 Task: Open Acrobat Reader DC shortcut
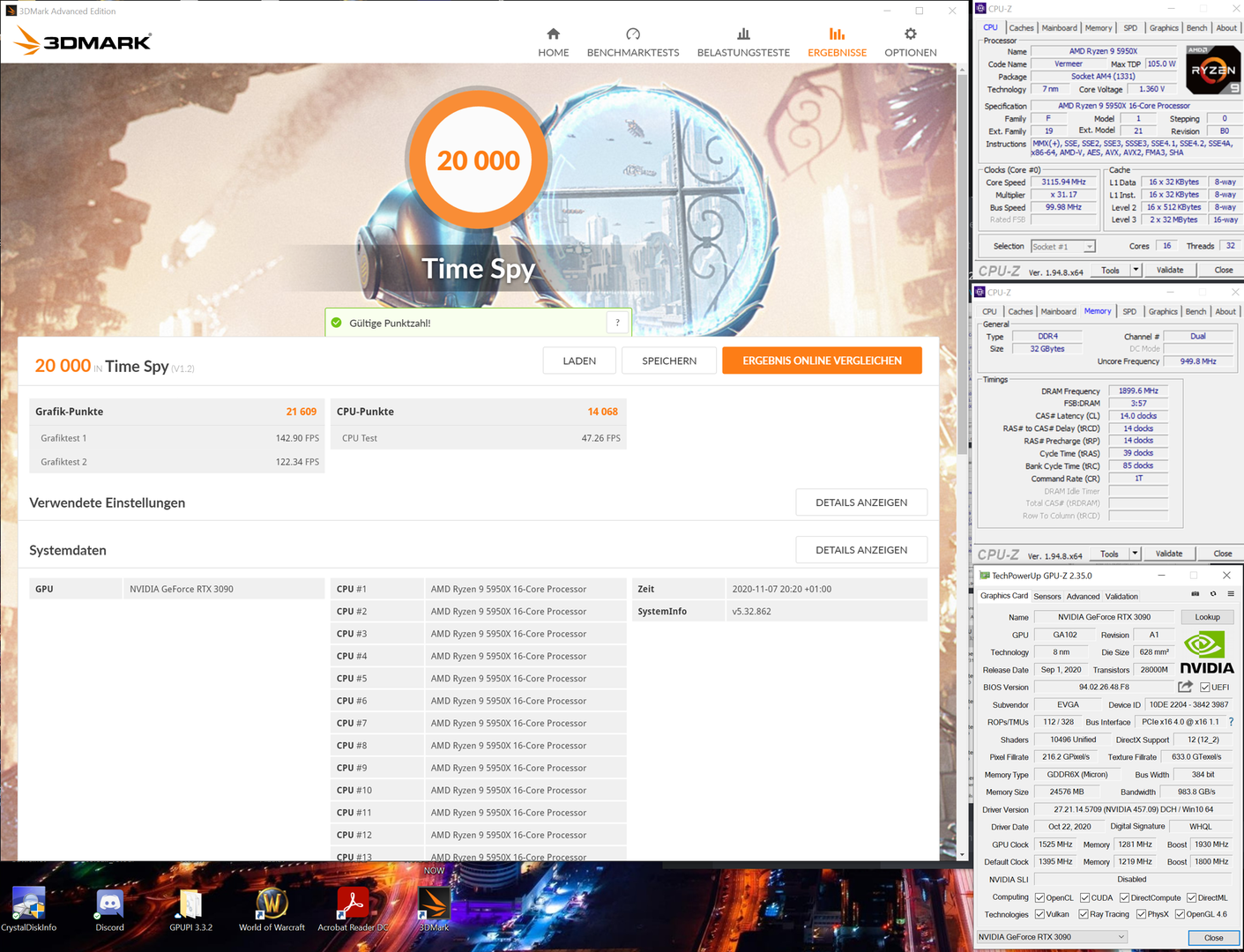[x=353, y=908]
